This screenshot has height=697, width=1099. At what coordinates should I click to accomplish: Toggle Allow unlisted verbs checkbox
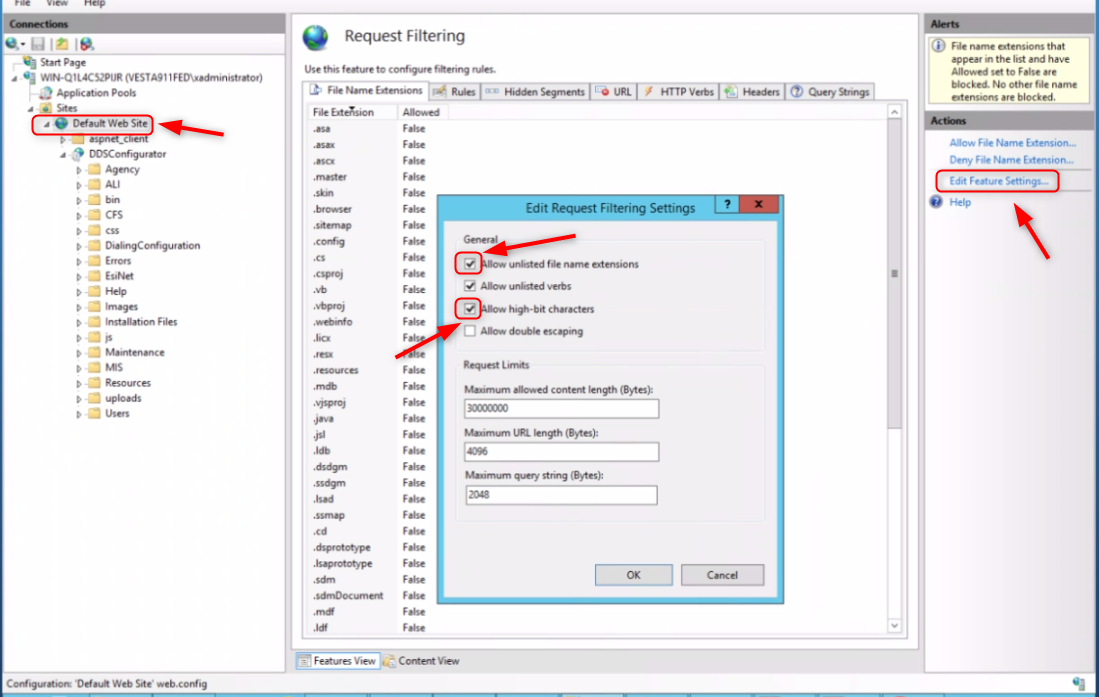click(x=470, y=286)
